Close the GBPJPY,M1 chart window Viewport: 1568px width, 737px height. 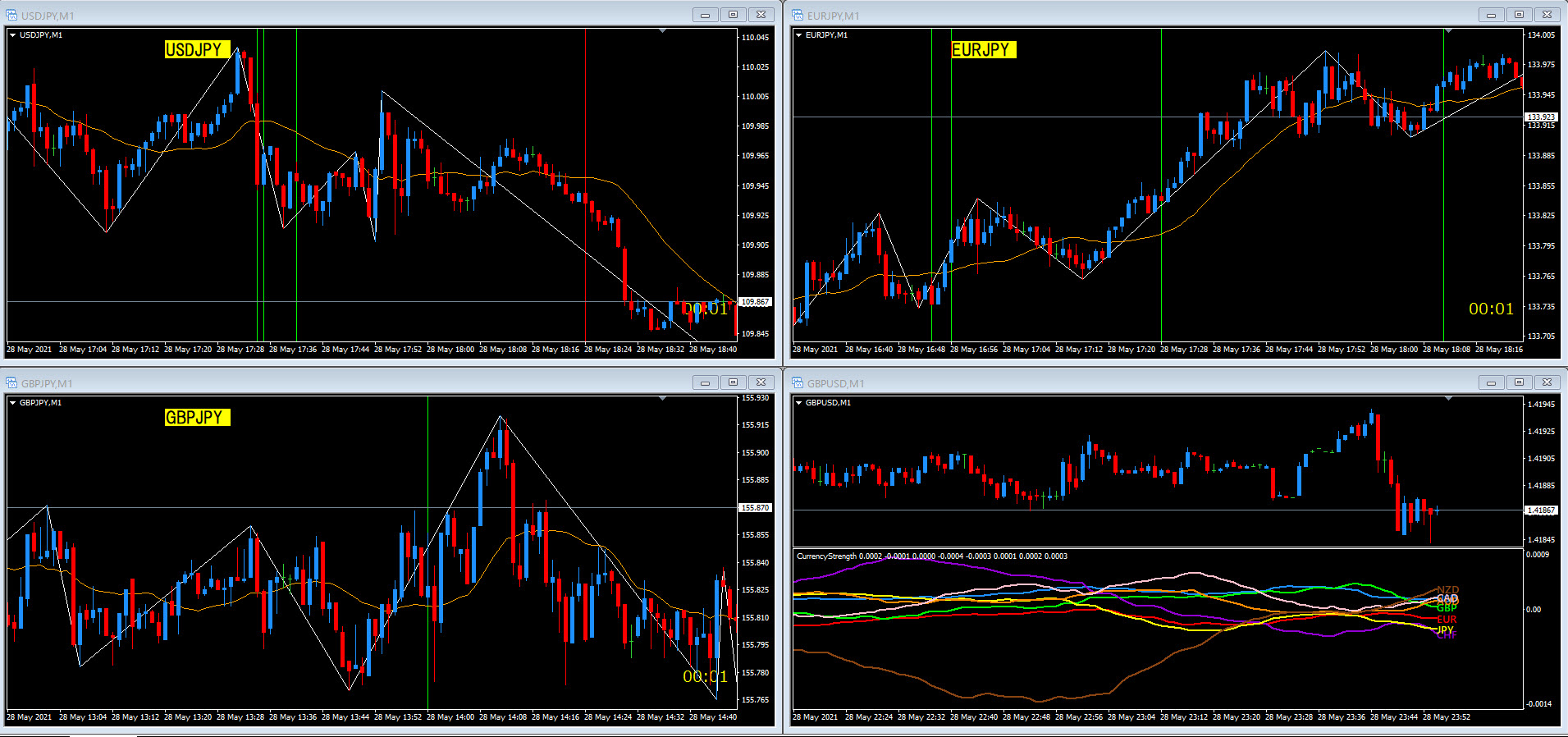click(x=761, y=382)
